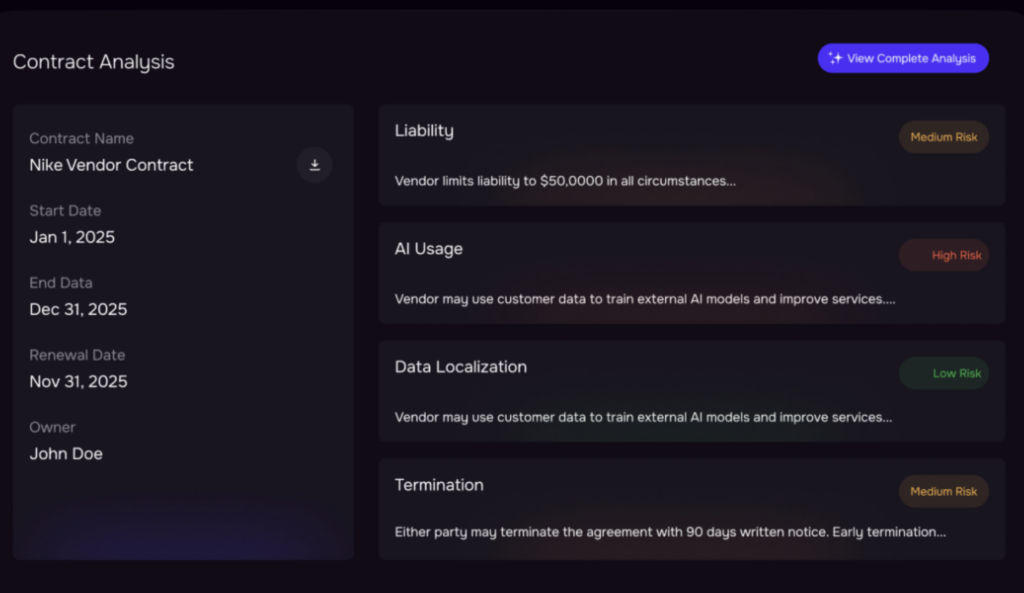This screenshot has width=1024, height=593.
Task: Click the End Date value Dec 31, 2025
Action: (x=78, y=309)
